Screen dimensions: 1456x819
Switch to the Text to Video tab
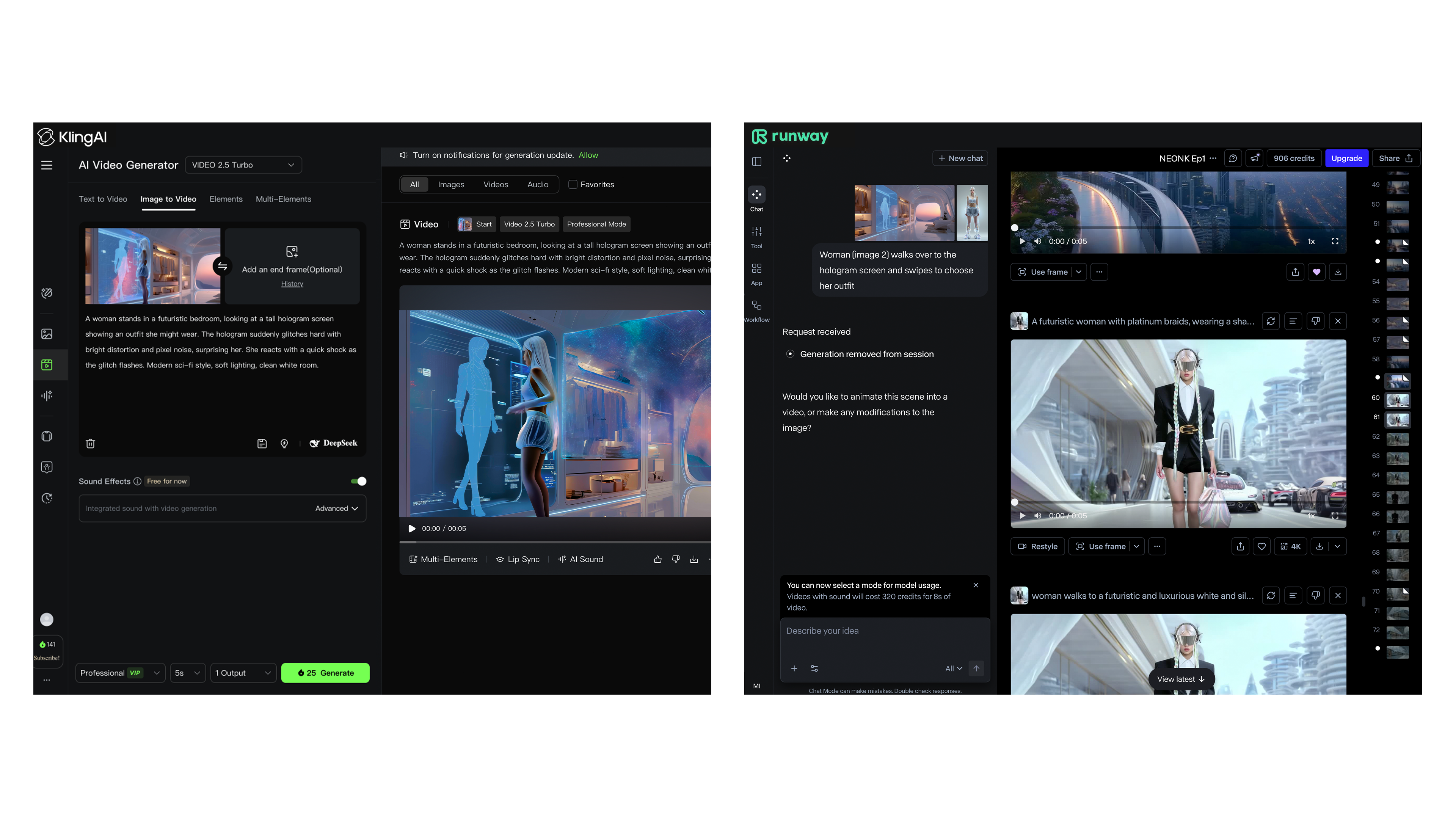[x=103, y=199]
